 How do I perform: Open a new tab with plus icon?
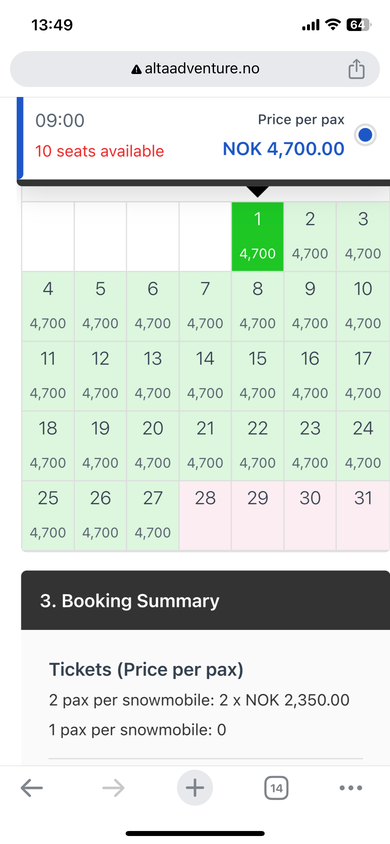tap(195, 788)
